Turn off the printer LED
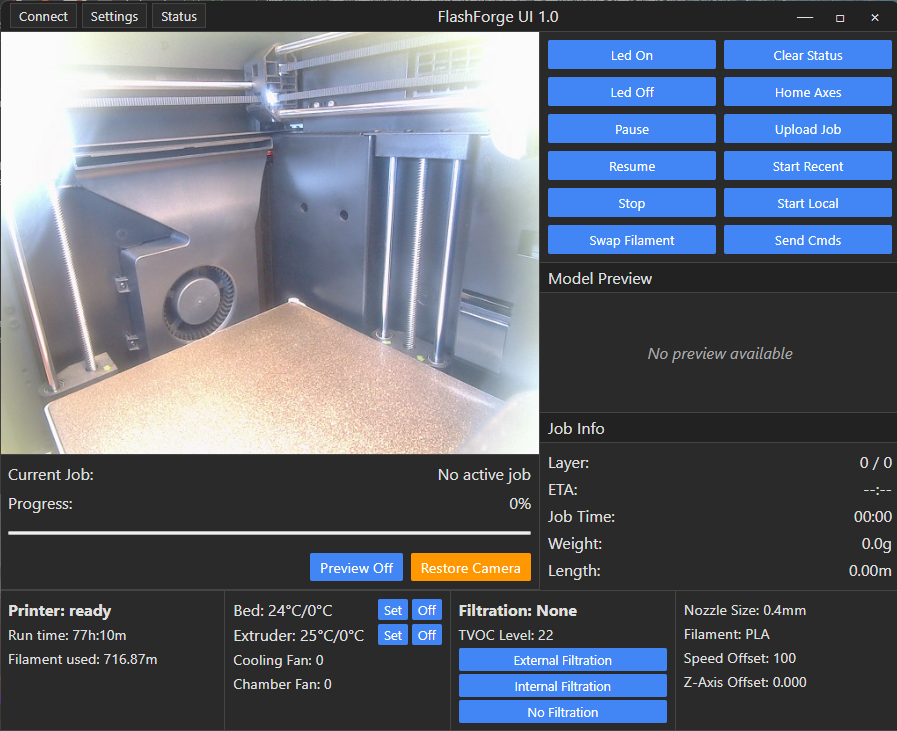This screenshot has height=731, width=897. [632, 92]
